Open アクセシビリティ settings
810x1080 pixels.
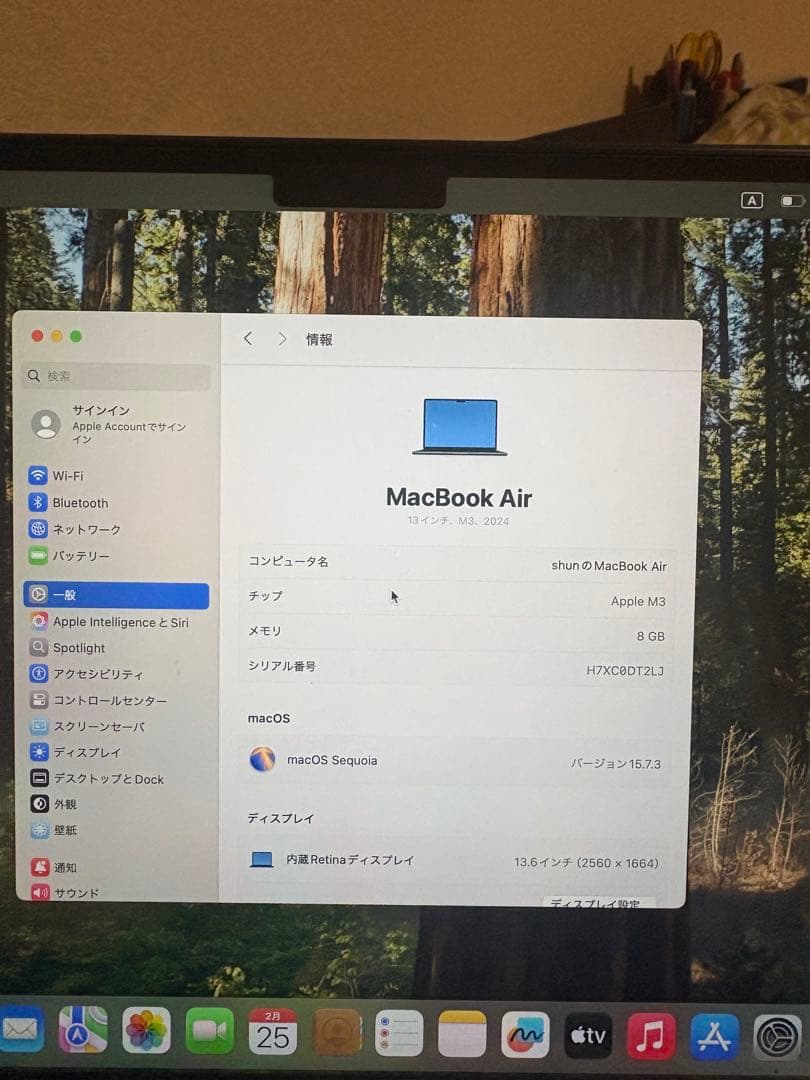[116, 674]
